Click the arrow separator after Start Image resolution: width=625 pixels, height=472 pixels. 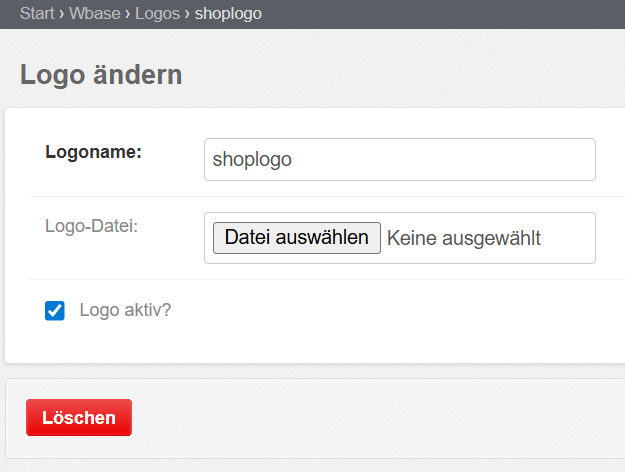[x=62, y=14]
